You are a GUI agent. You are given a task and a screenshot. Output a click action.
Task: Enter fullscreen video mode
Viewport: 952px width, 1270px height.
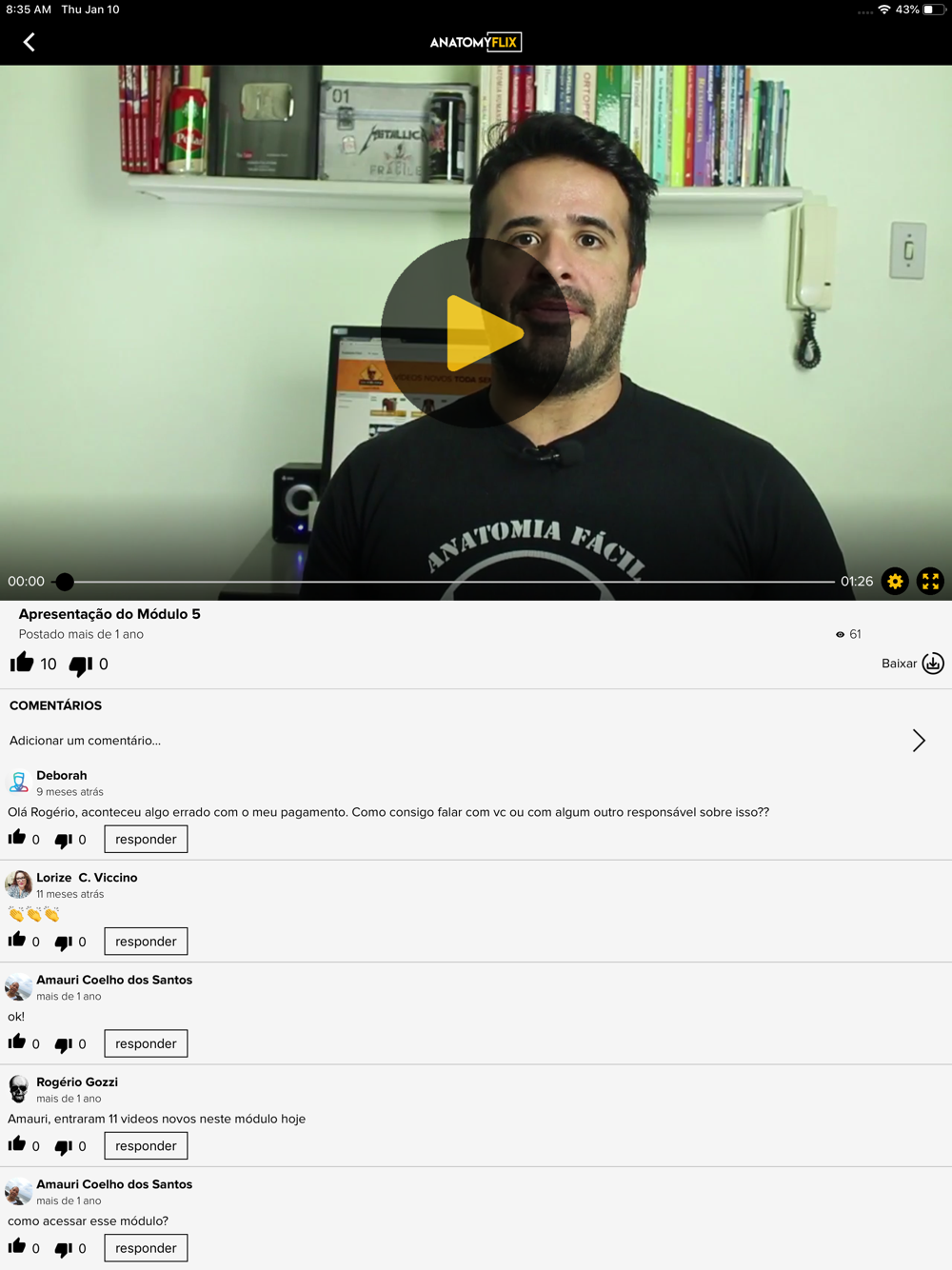930,581
